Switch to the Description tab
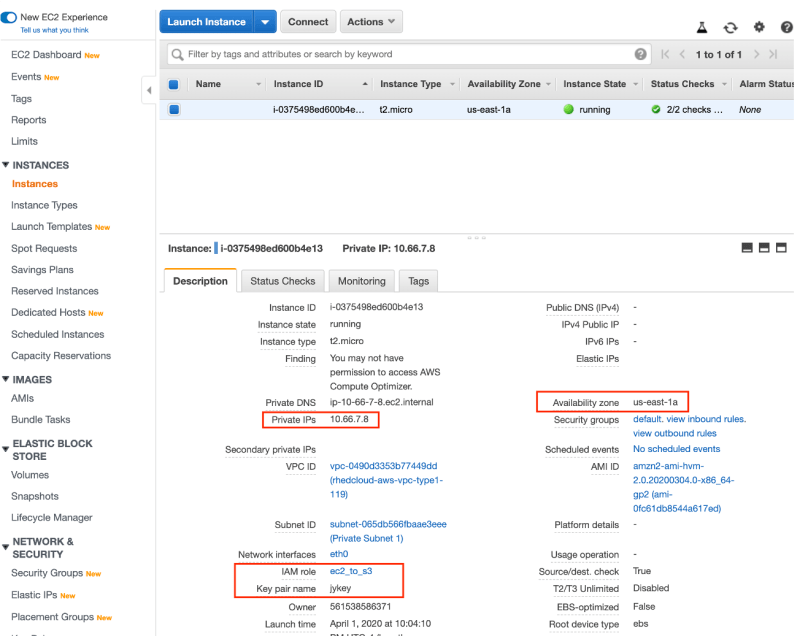This screenshot has height=636, width=800. point(201,281)
